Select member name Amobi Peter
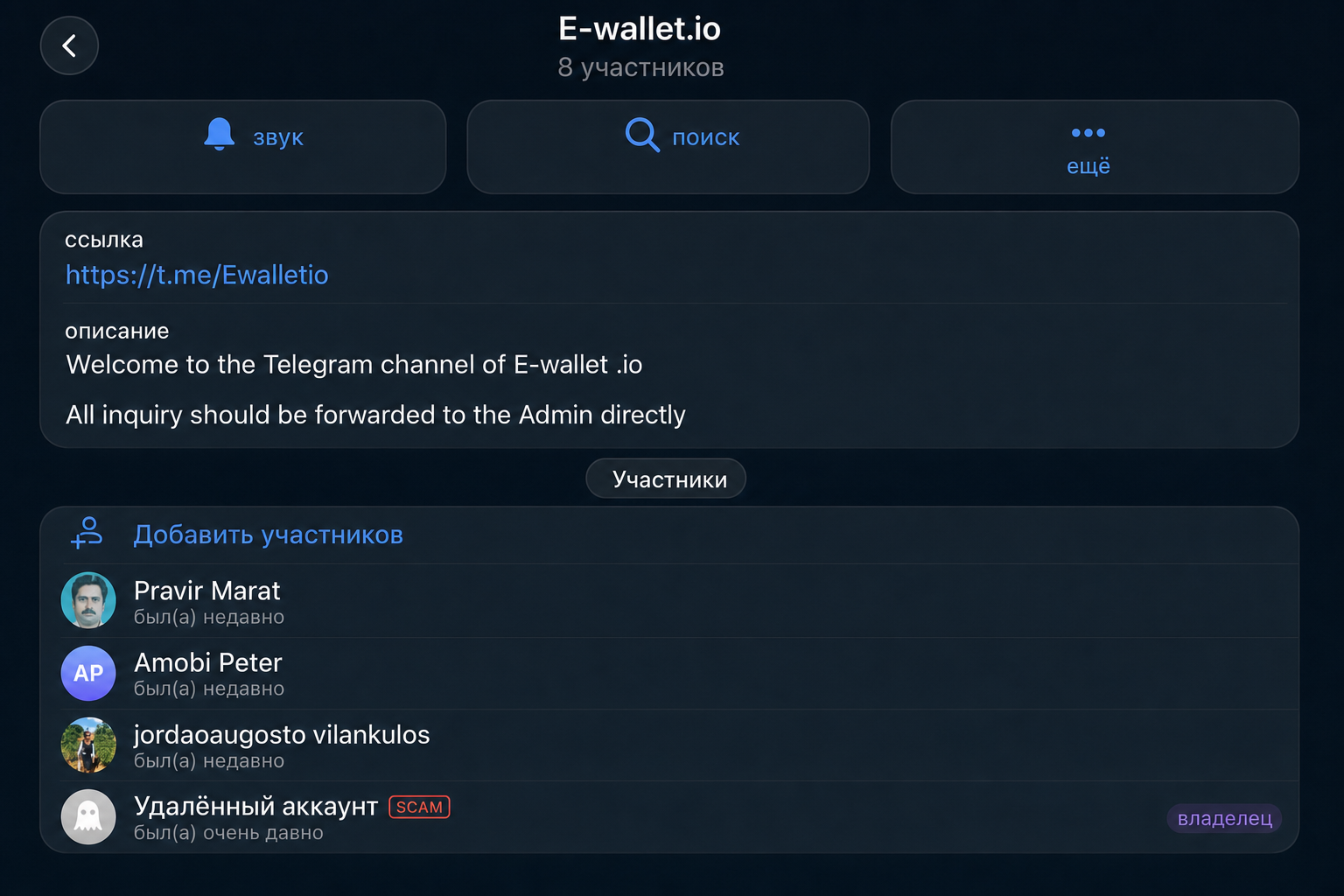1344x896 pixels. tap(208, 662)
